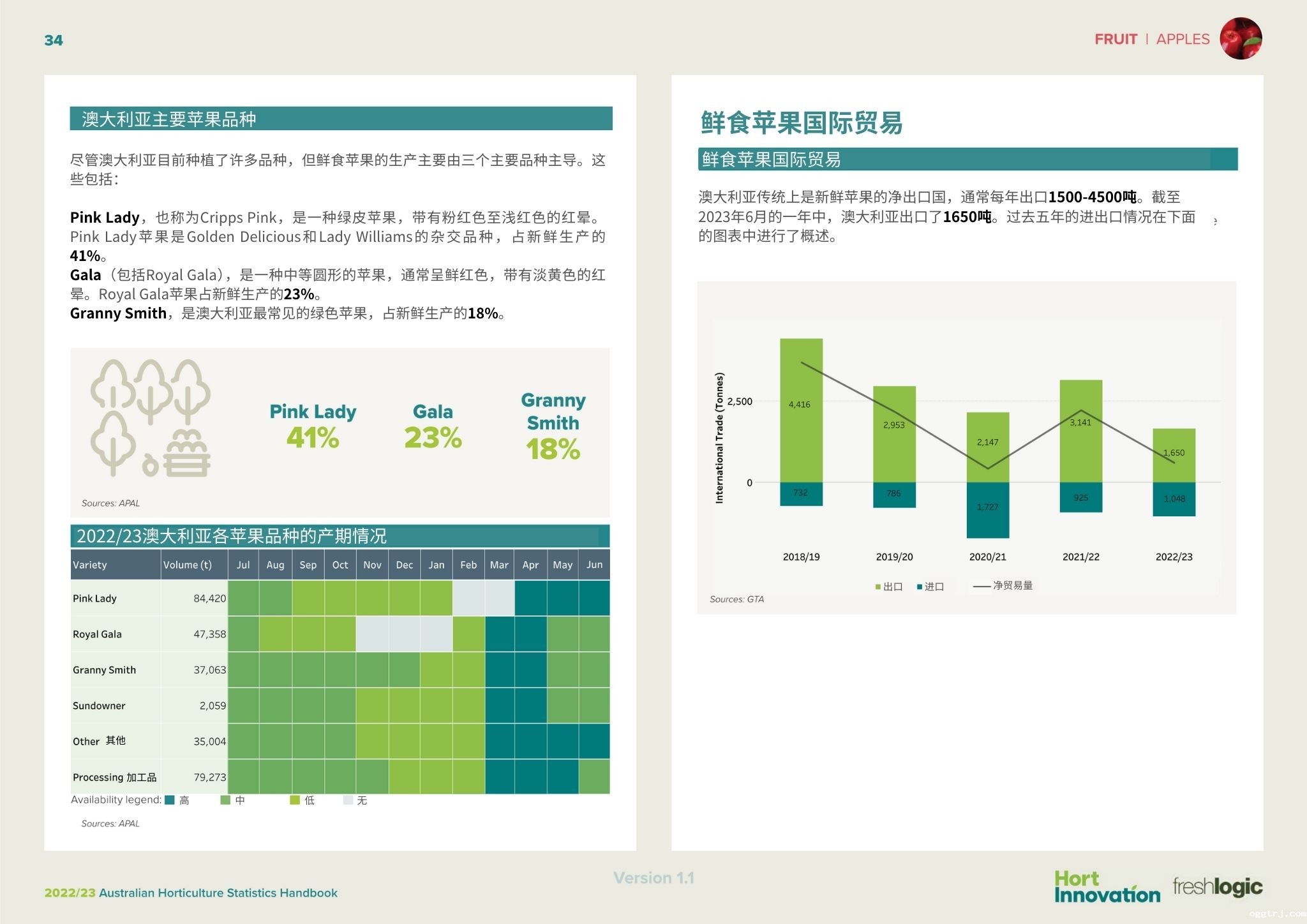Click the freshlogic logo

pyautogui.click(x=1217, y=886)
